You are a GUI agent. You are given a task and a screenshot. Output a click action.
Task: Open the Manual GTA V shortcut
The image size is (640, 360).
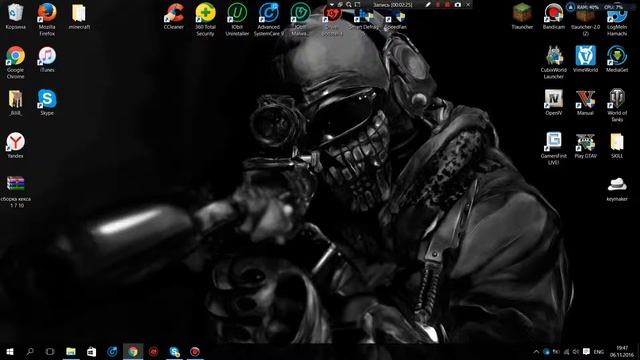[x=585, y=102]
